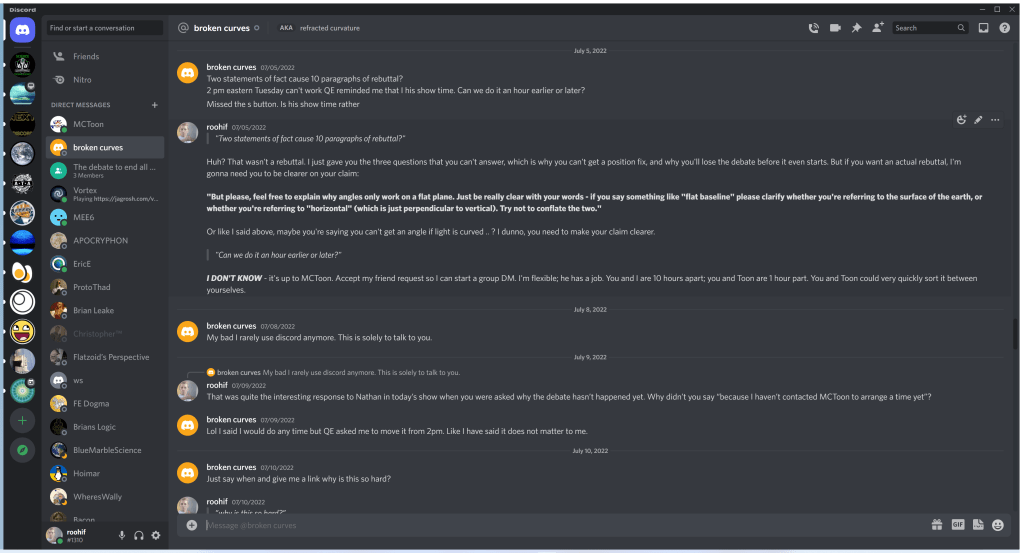Click the gift Nitro icon

click(x=937, y=524)
